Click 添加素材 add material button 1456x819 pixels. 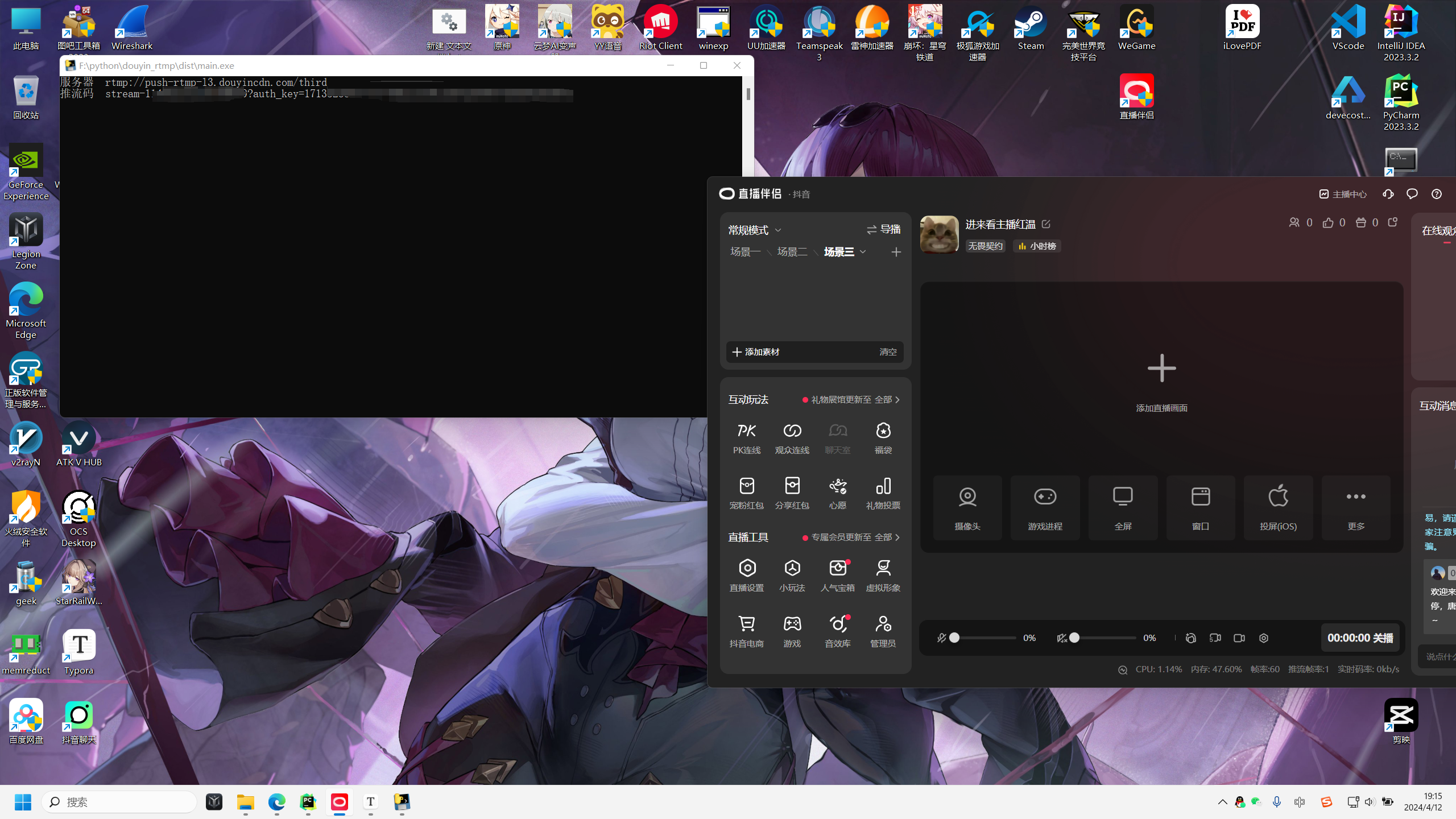pos(756,352)
